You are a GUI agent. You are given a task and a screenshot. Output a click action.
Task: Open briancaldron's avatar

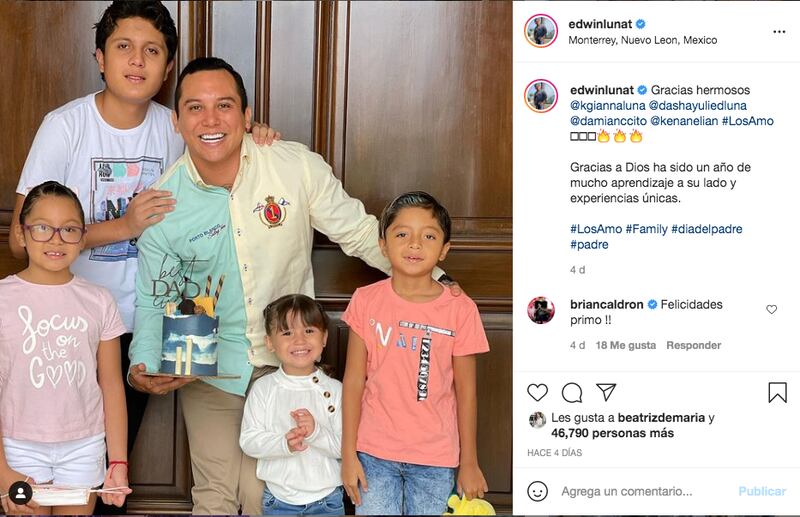click(x=541, y=310)
